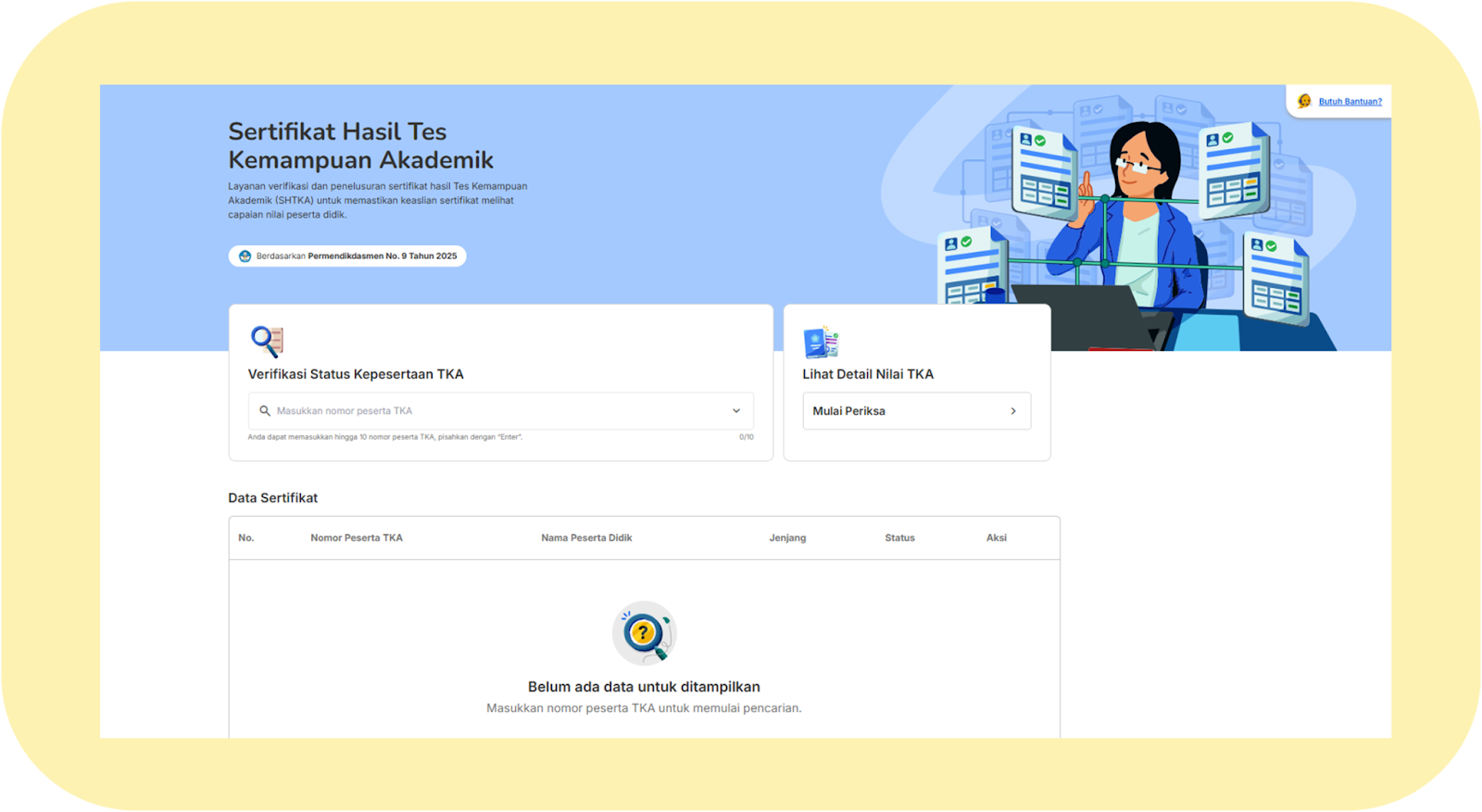Click the question mark magnifier empty-state icon
This screenshot has width=1482, height=812.
(x=645, y=633)
